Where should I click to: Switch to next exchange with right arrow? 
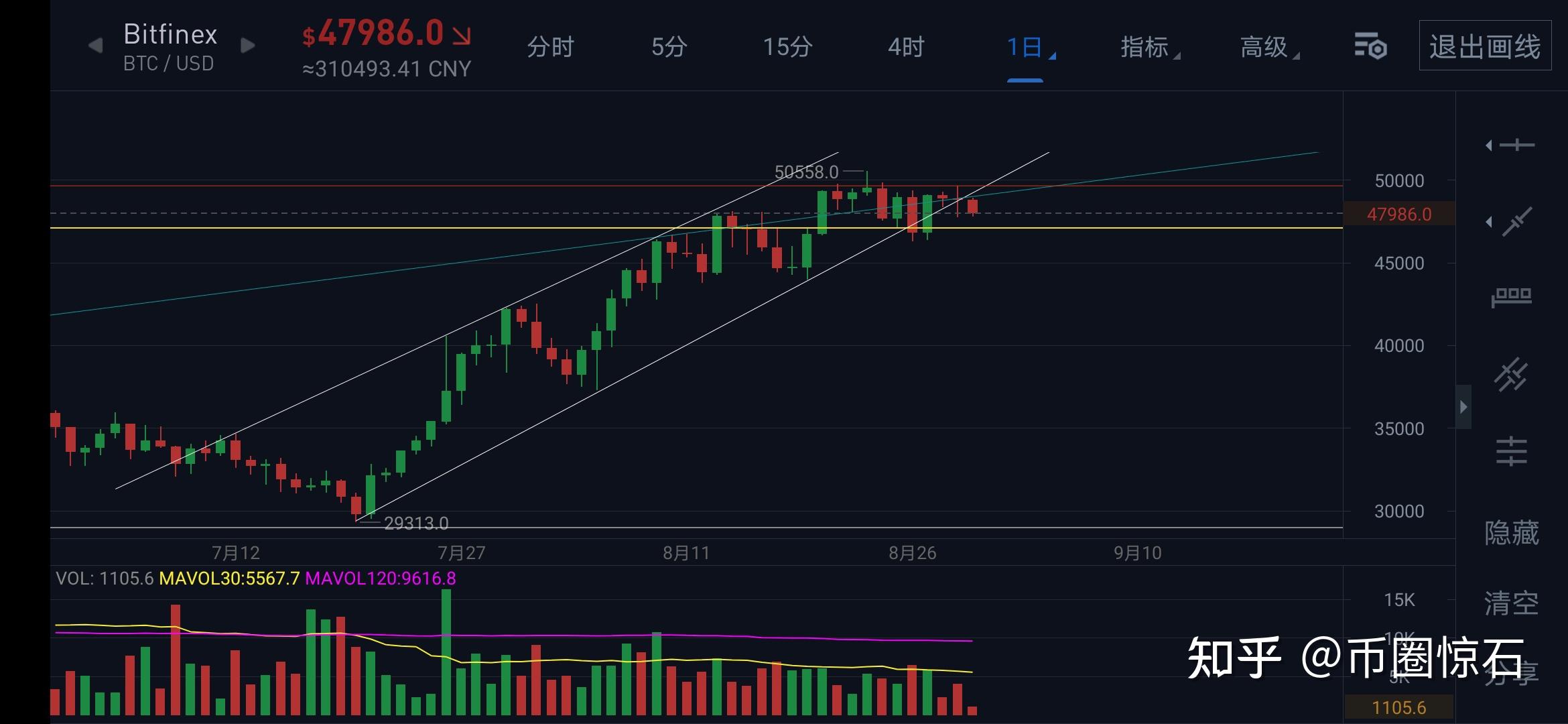(x=248, y=46)
